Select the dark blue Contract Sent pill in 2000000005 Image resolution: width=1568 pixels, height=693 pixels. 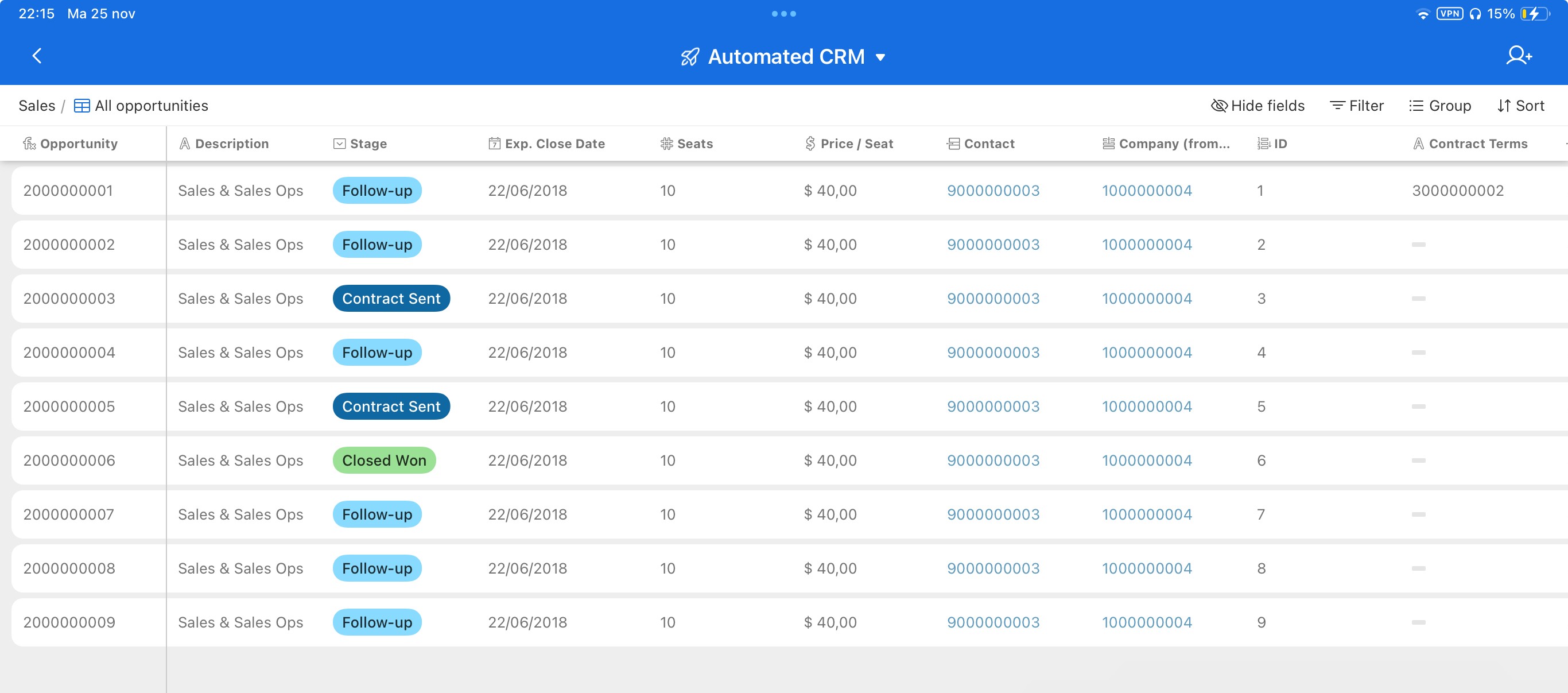[x=391, y=406]
